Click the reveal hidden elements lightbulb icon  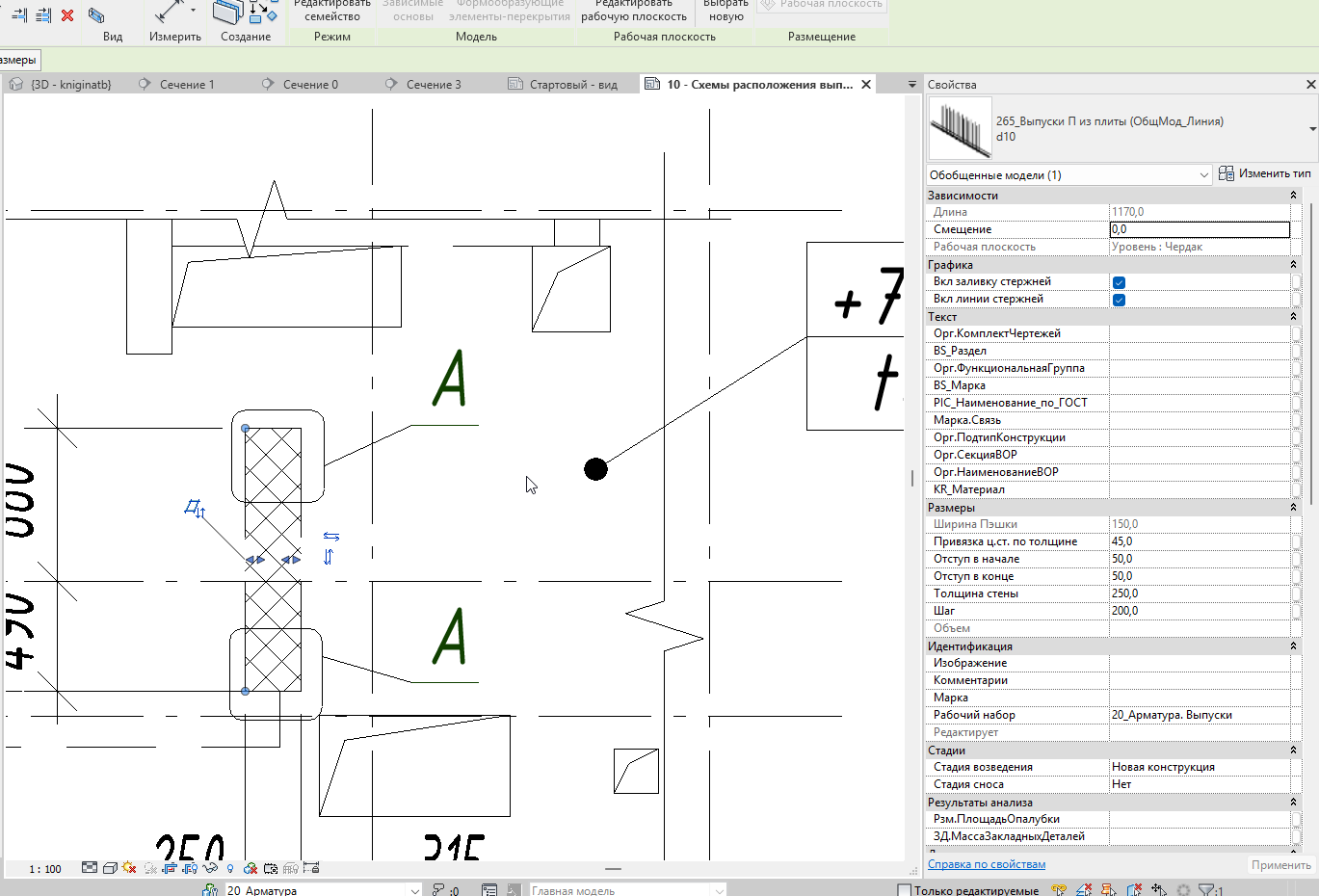coord(230,868)
